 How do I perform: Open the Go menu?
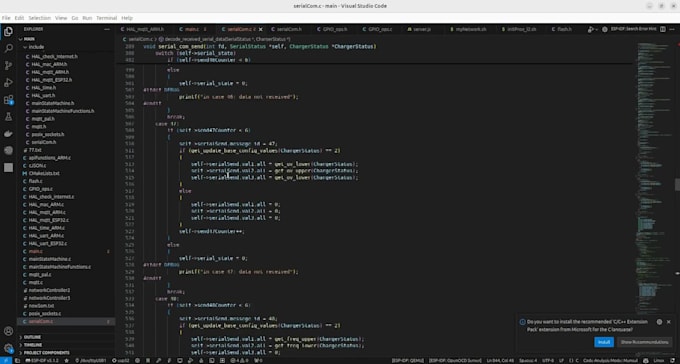coord(75,18)
